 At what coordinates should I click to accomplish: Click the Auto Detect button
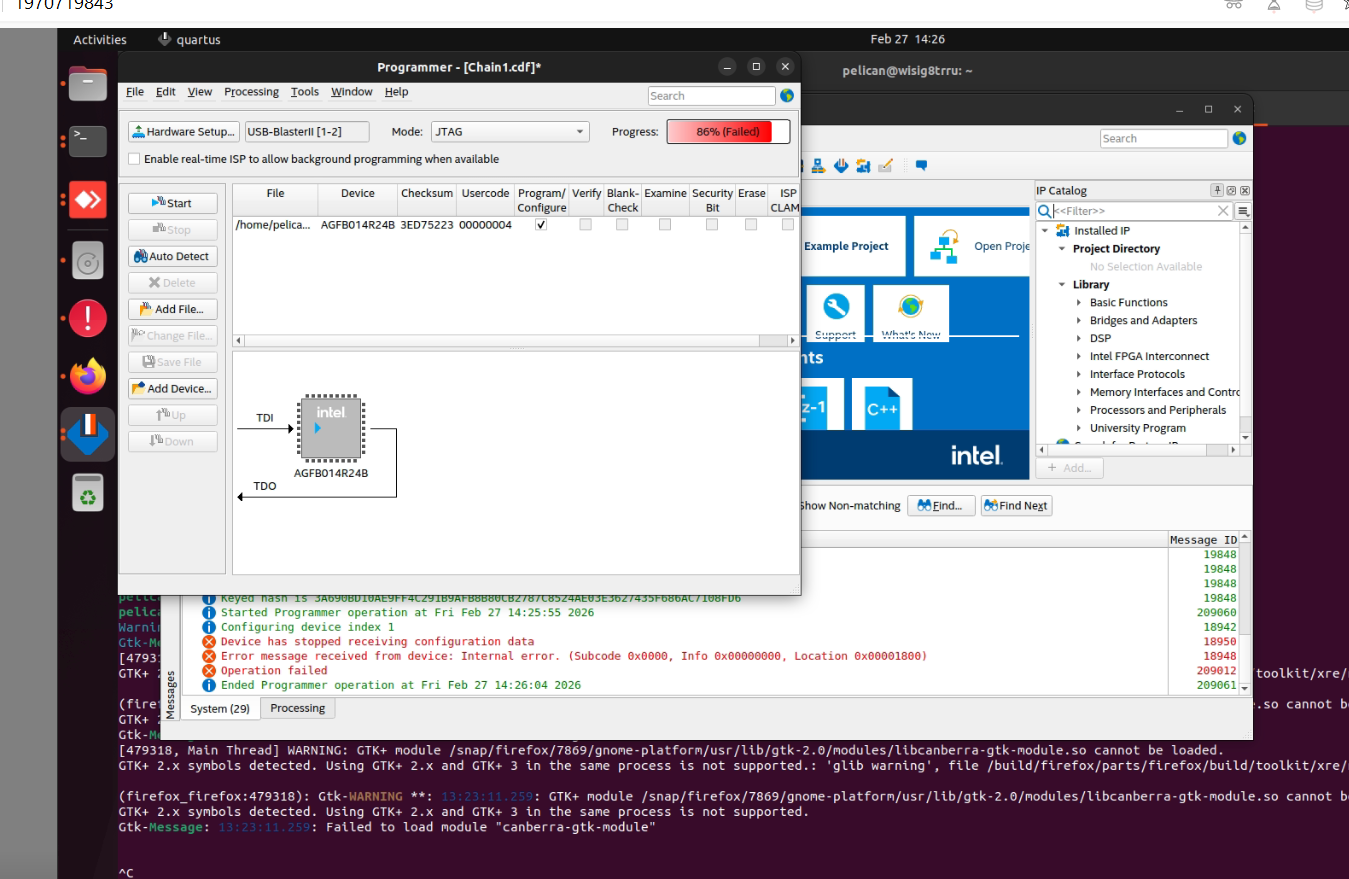(173, 257)
